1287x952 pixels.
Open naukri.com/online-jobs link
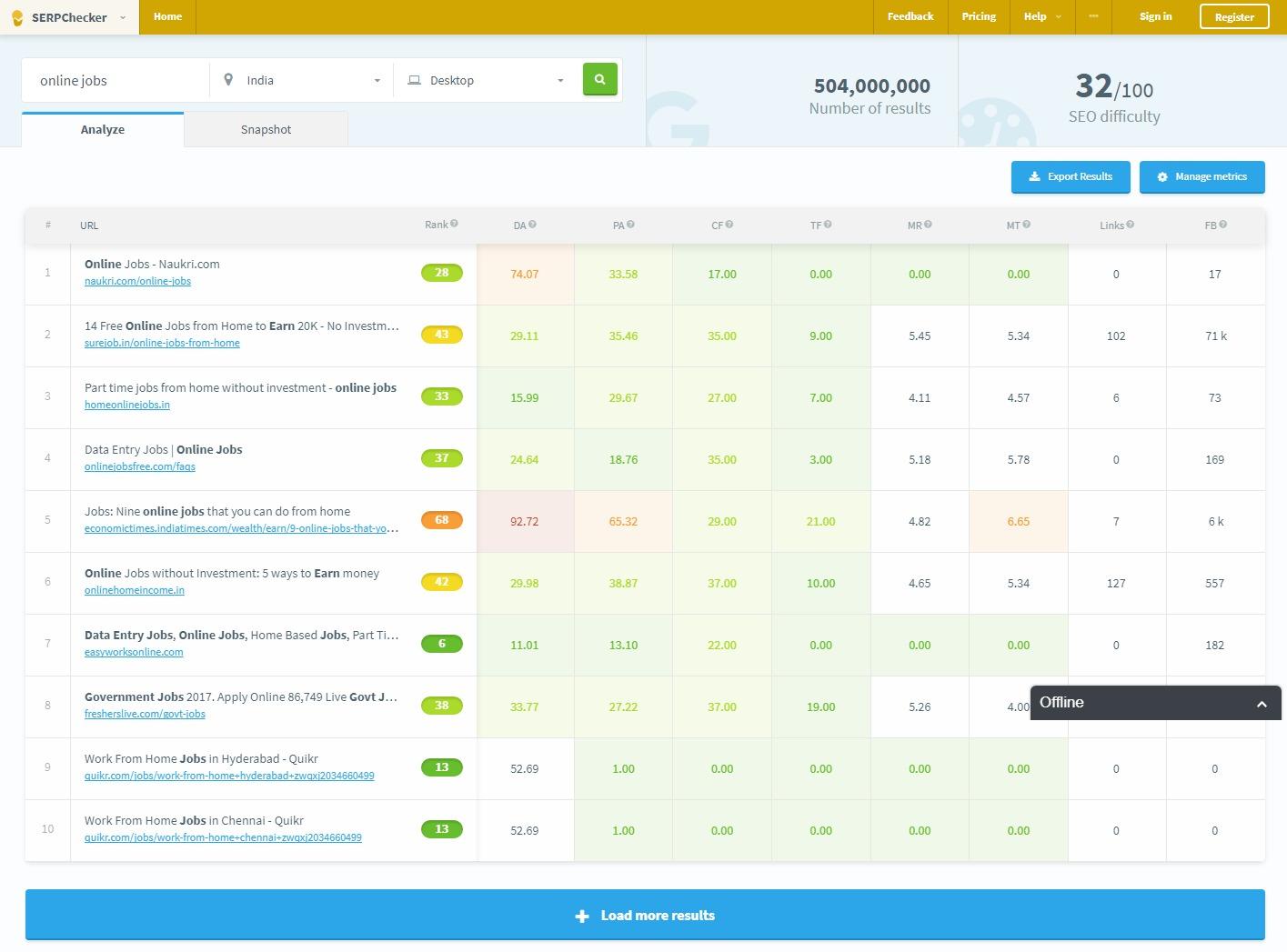(x=137, y=281)
